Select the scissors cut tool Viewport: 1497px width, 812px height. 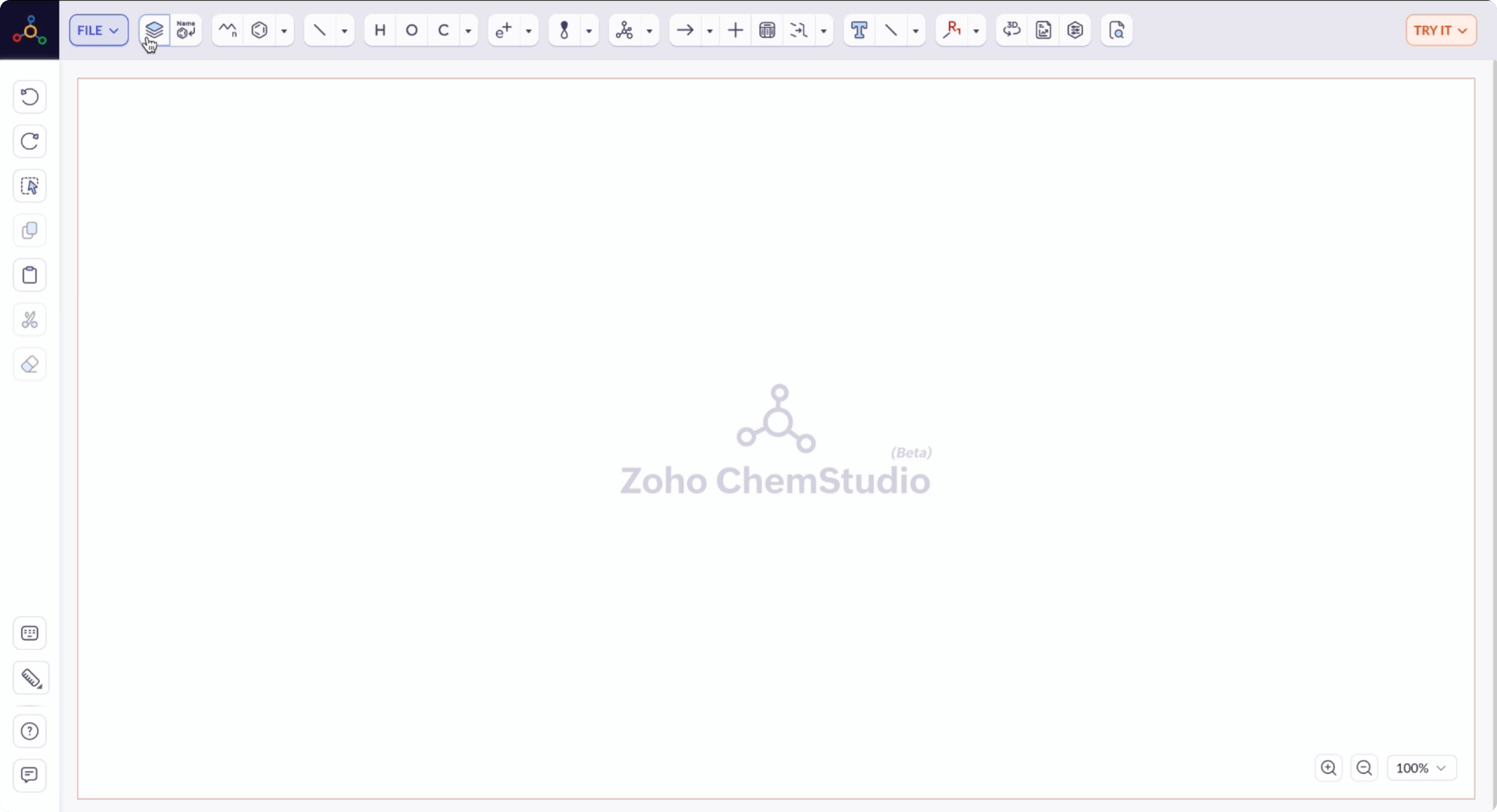click(x=29, y=320)
